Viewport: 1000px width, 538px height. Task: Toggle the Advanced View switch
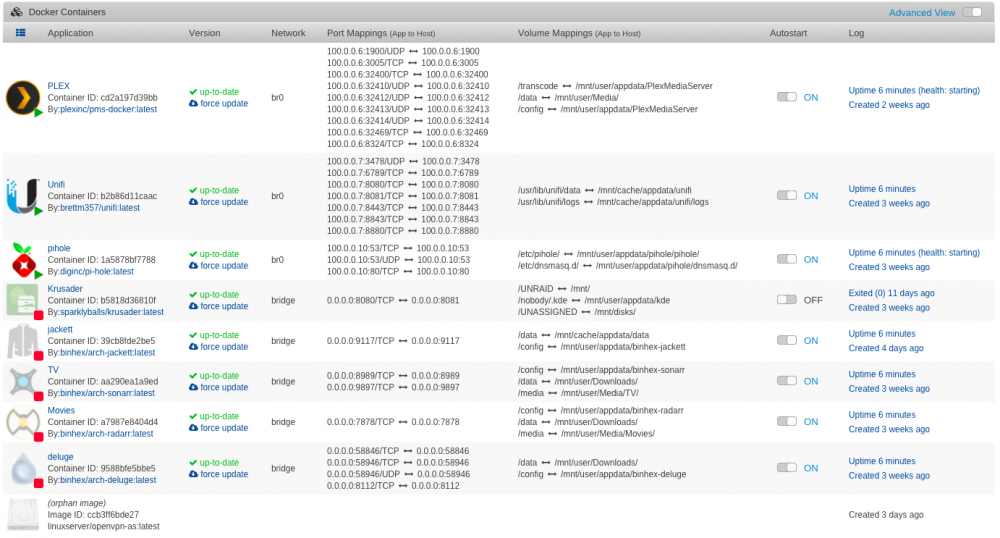click(971, 12)
